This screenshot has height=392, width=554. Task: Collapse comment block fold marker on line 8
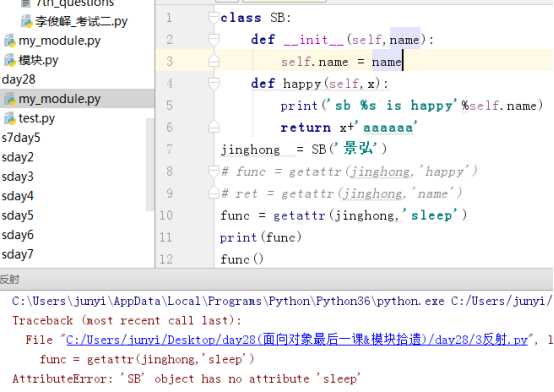pyautogui.click(x=213, y=171)
